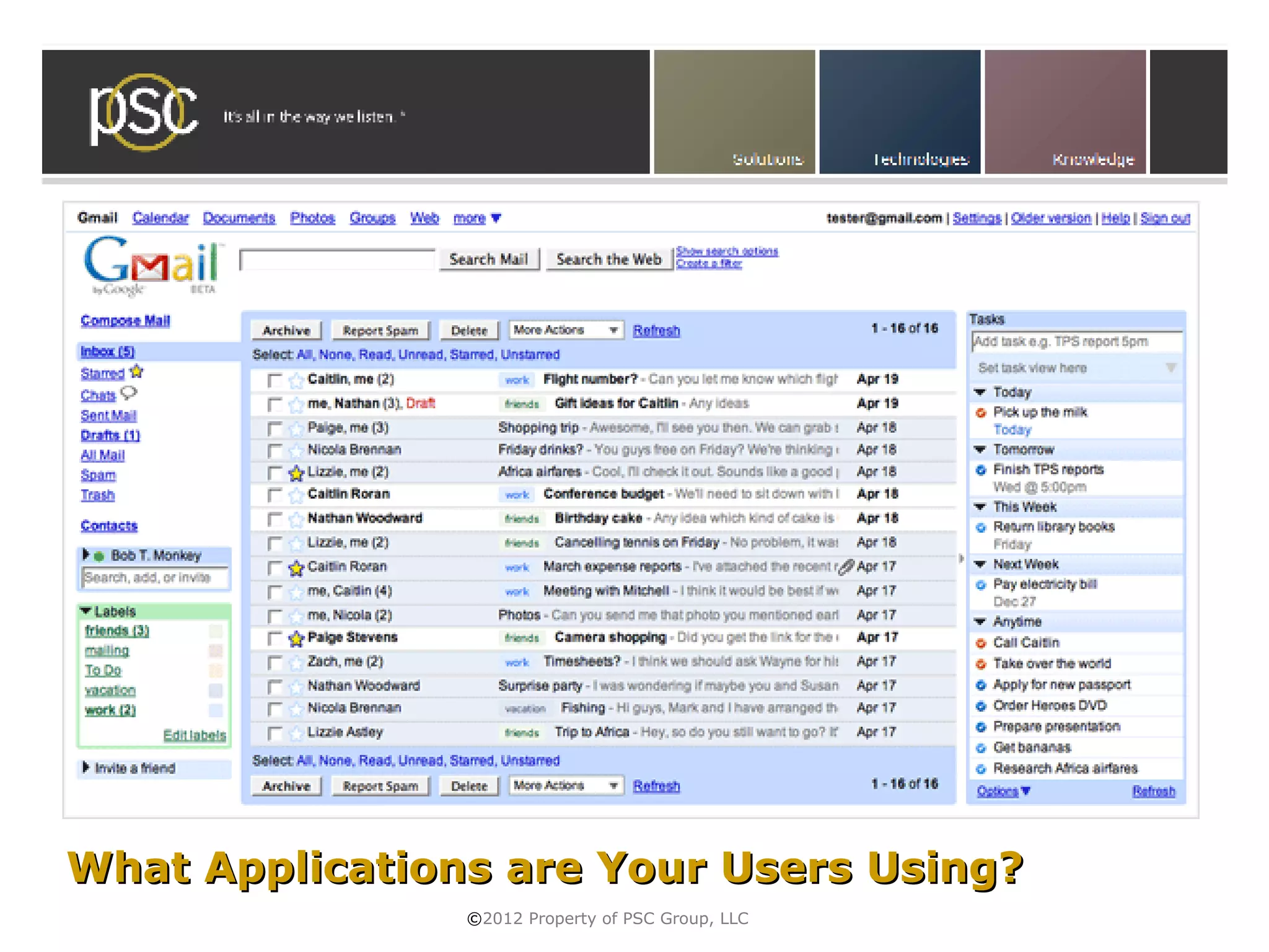
Task: Click the friends label color swatch
Action: (x=216, y=631)
